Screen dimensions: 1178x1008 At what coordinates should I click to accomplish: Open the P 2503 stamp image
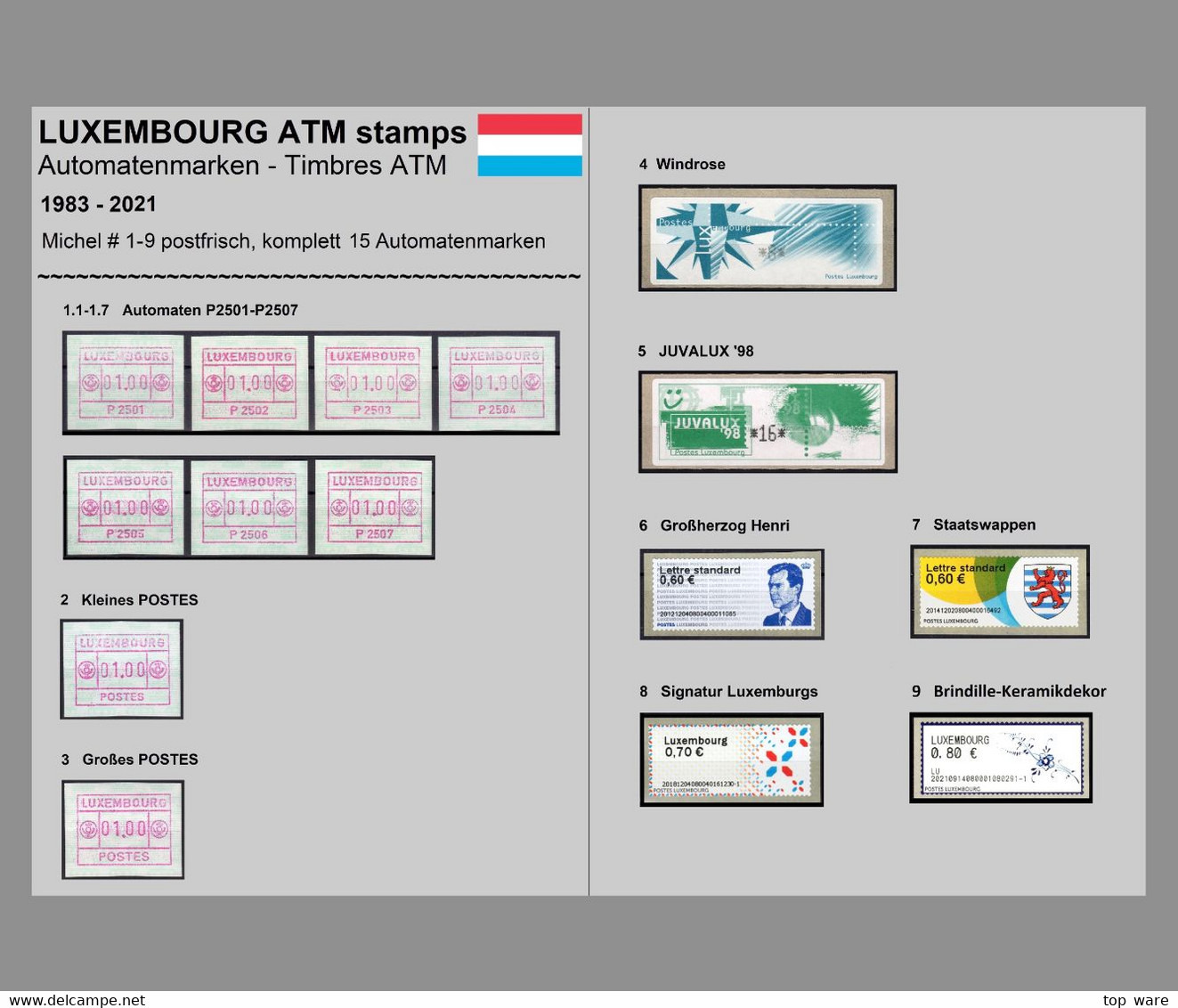click(x=372, y=383)
